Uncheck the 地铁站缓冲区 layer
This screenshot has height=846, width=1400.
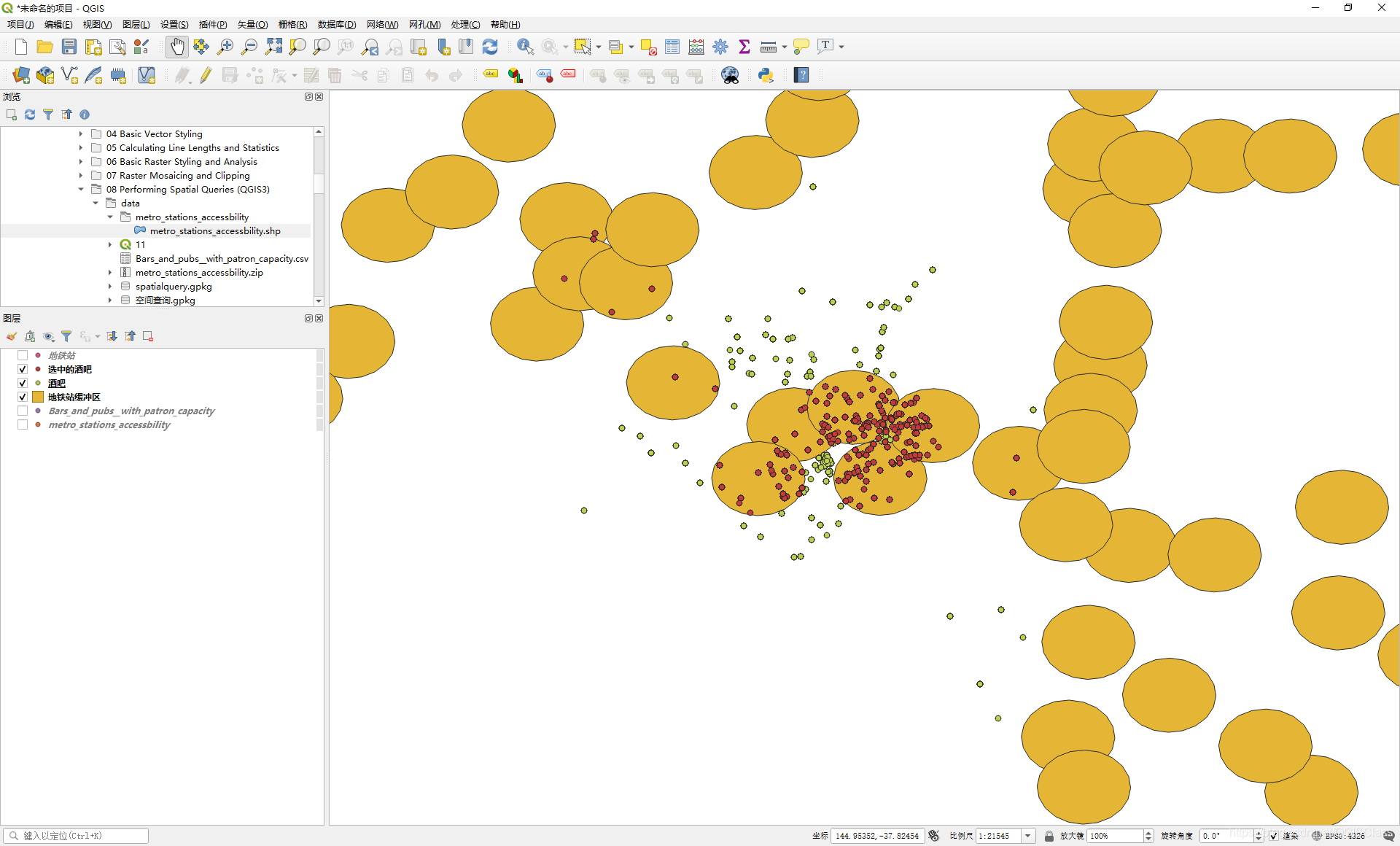(x=23, y=397)
